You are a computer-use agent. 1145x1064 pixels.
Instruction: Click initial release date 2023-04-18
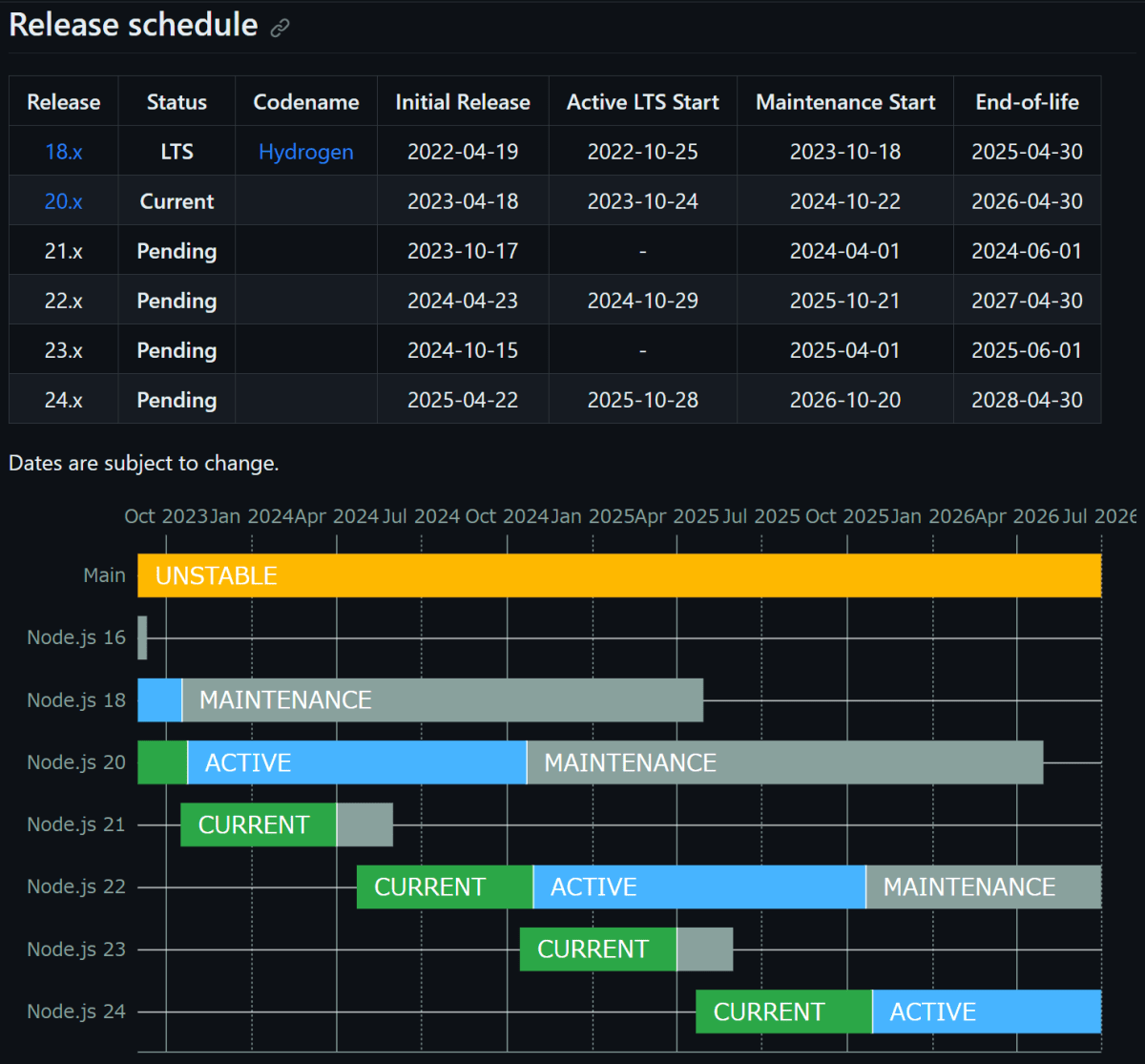463,201
